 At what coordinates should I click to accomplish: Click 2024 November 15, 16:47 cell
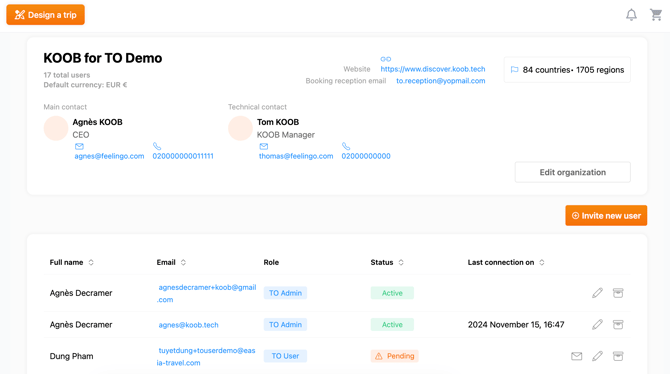516,325
